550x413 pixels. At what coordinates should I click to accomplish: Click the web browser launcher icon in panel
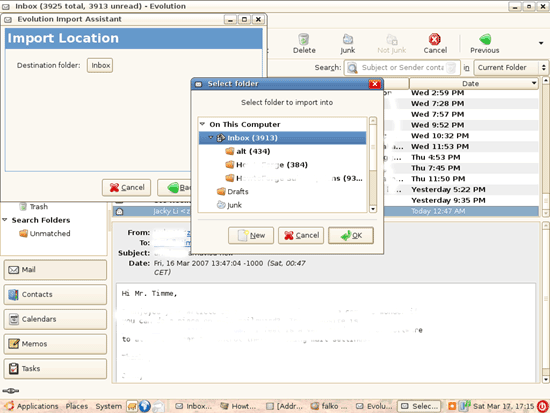tap(145, 406)
